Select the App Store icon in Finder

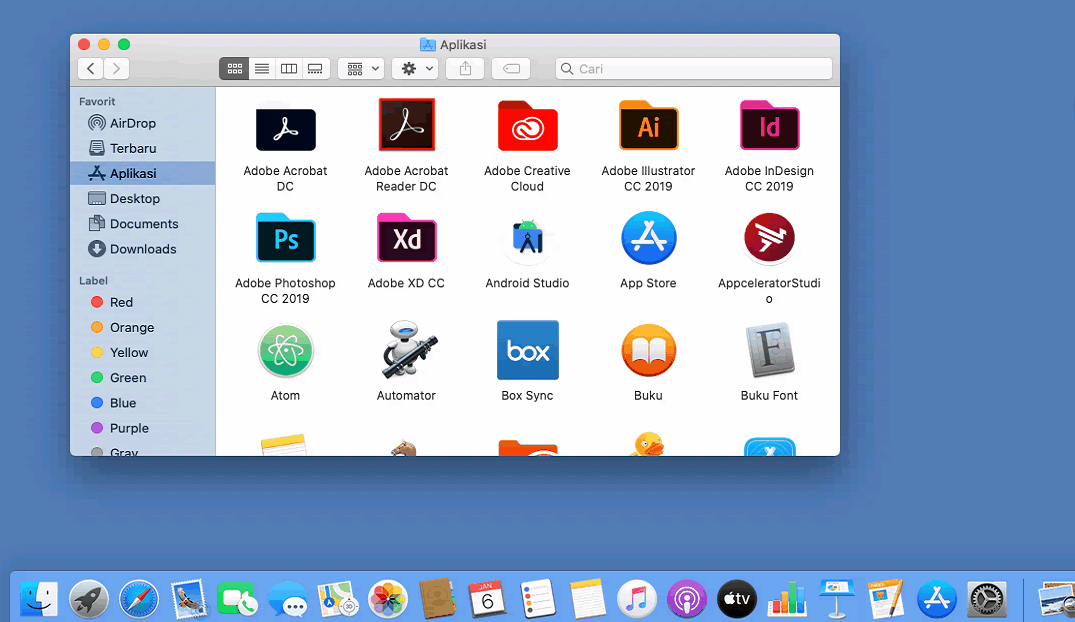click(x=649, y=238)
